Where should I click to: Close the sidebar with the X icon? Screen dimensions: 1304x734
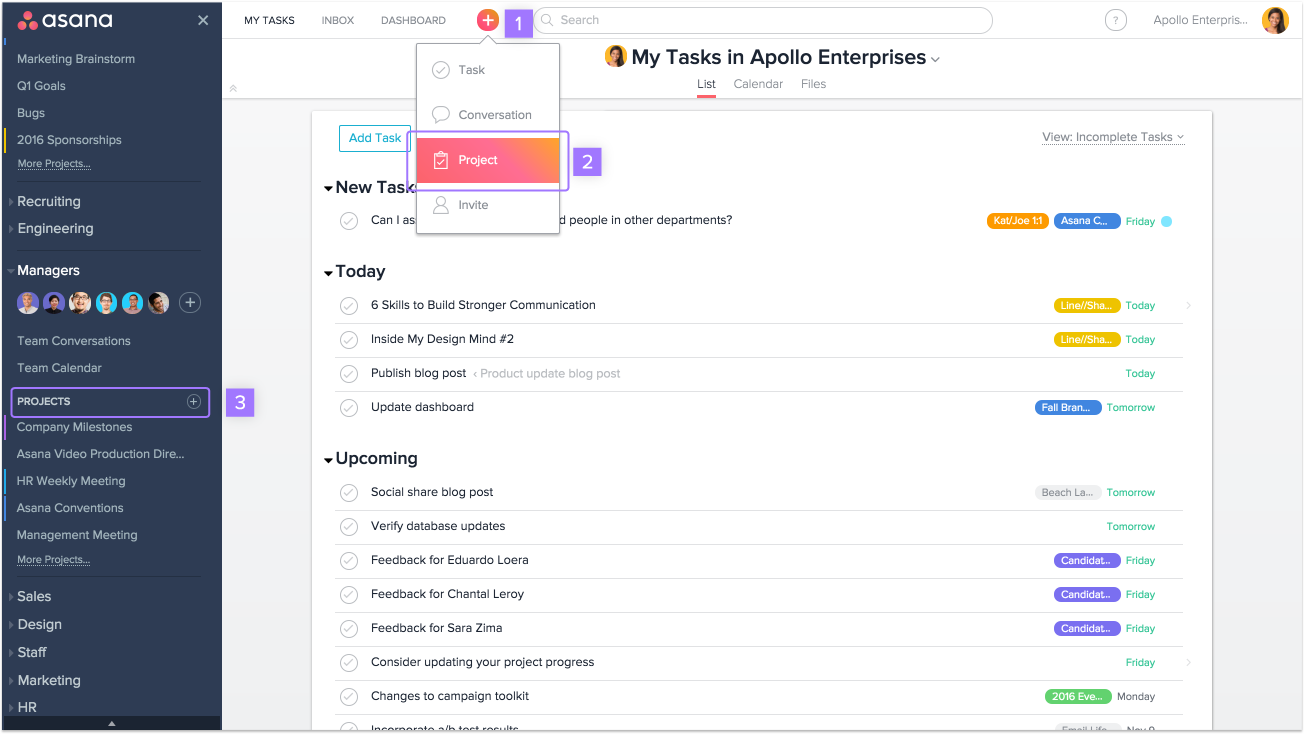coord(203,20)
